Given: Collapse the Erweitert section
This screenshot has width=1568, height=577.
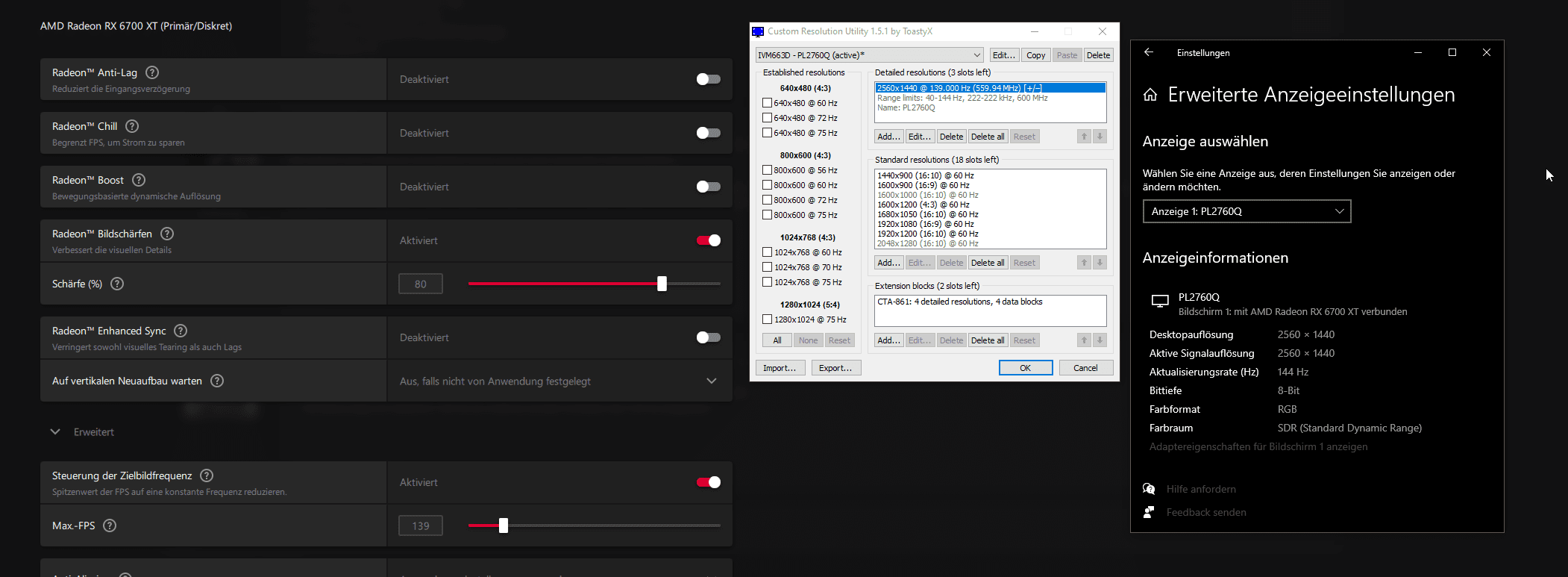Looking at the screenshot, I should click(55, 432).
